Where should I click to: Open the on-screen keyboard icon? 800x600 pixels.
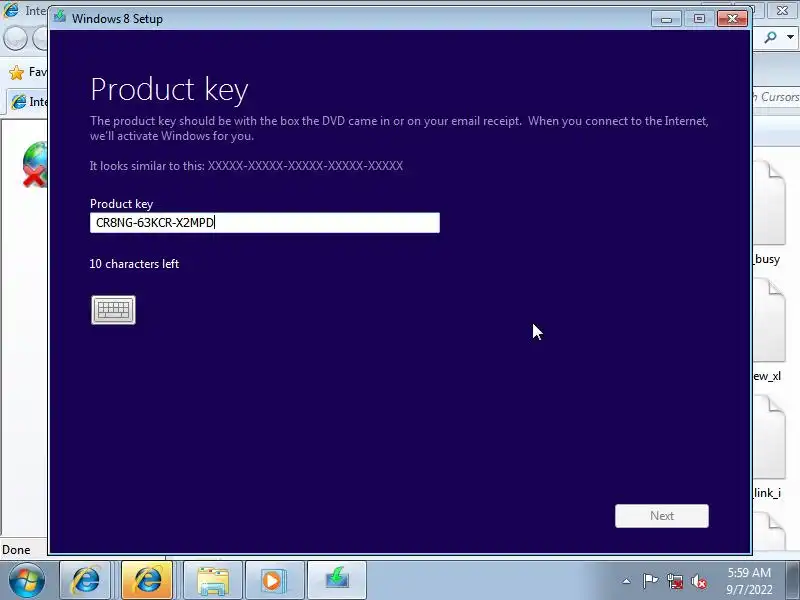point(113,310)
